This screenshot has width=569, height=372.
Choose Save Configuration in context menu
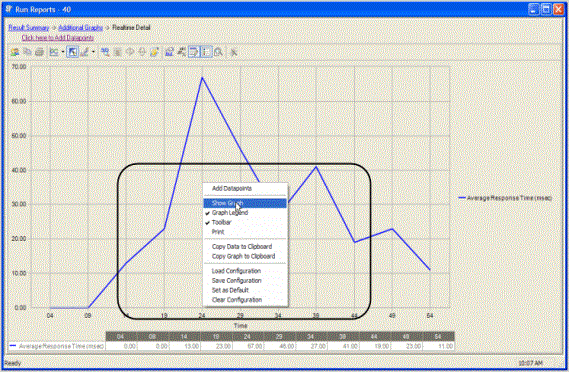236,281
